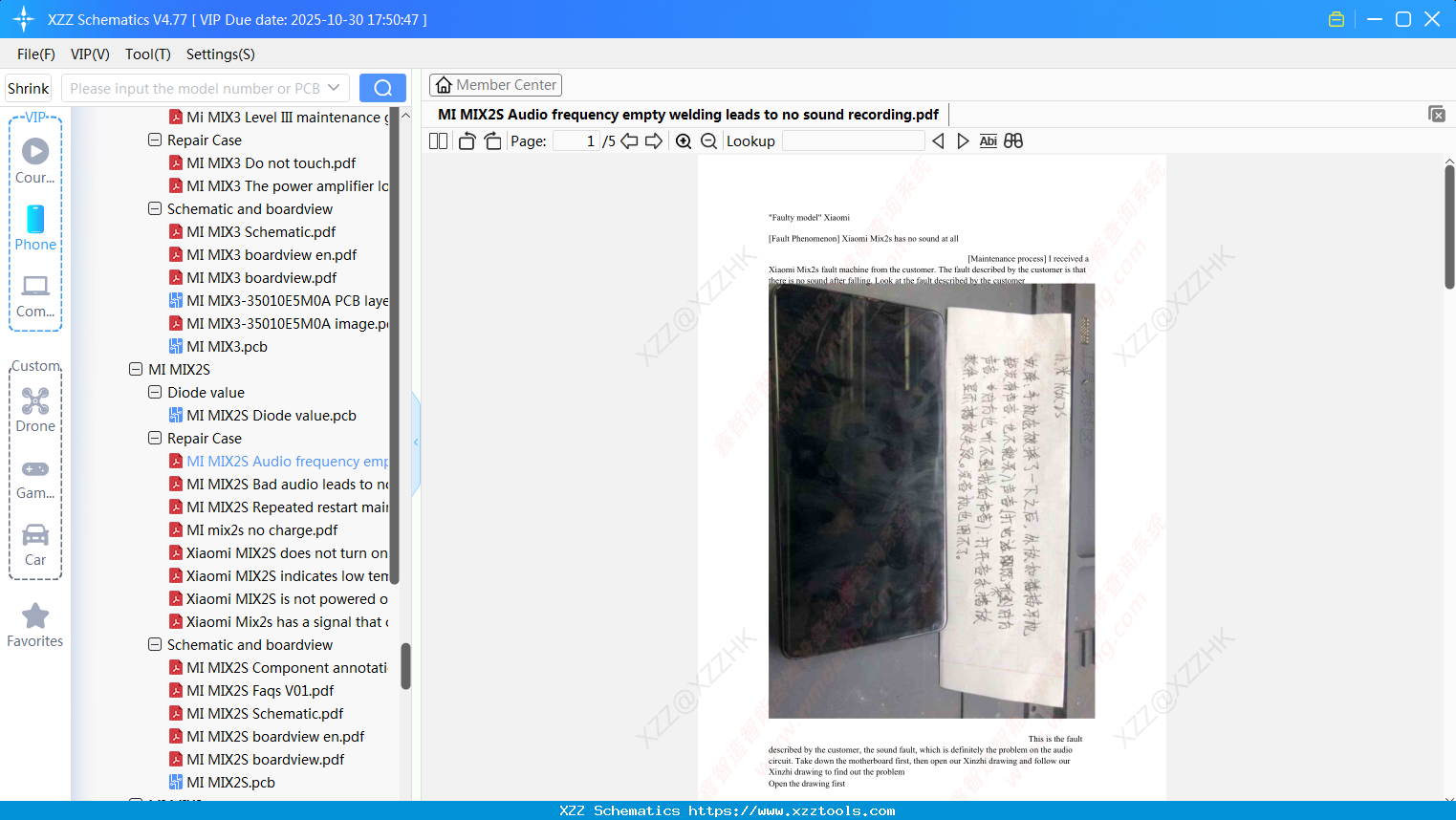Jump to next Lookup search match
Image resolution: width=1456 pixels, height=820 pixels.
[963, 141]
